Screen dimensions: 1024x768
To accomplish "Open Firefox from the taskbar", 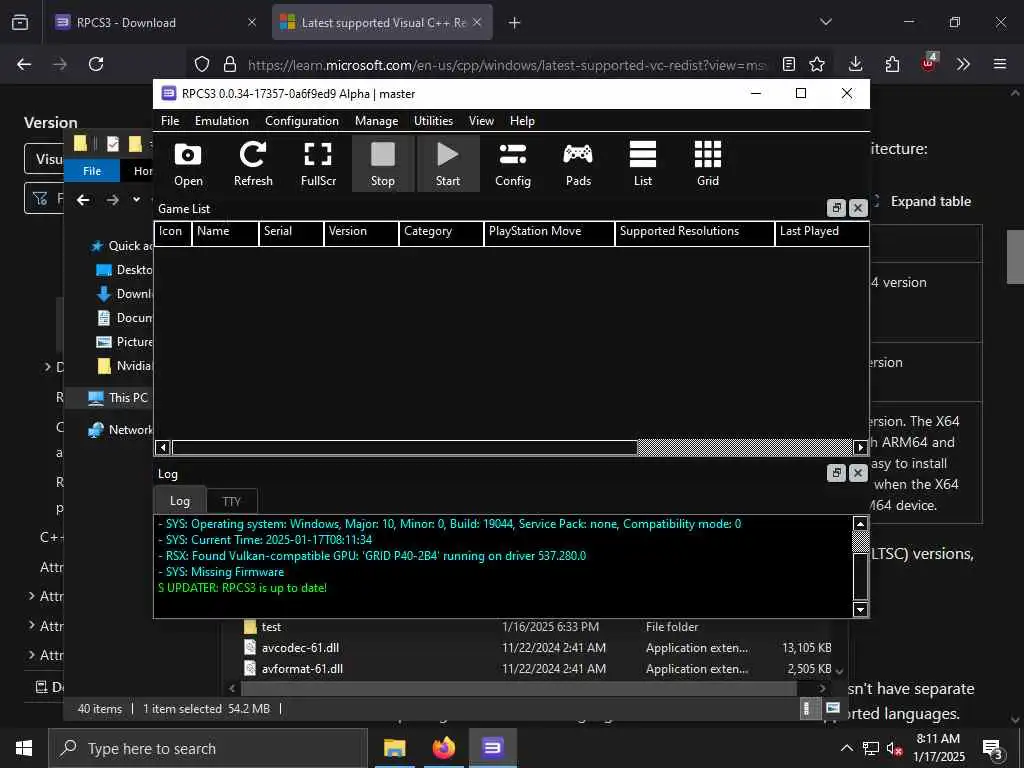I will 443,748.
